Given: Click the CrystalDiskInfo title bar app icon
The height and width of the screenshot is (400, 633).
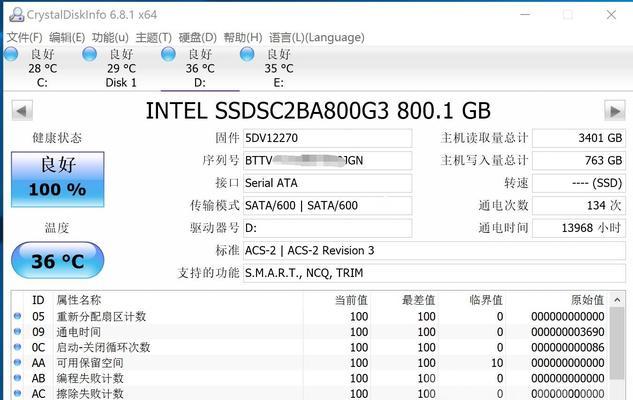Looking at the screenshot, I should pos(17,15).
